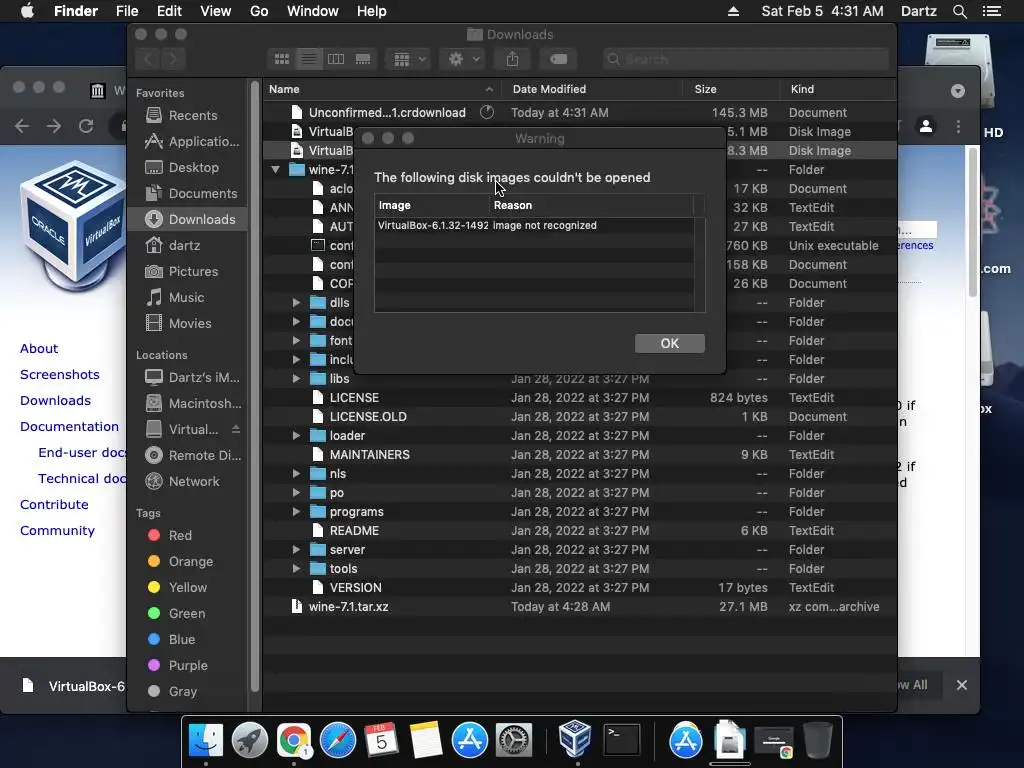This screenshot has height=768, width=1024.
Task: Click About link on VirtualBox page
Action: [x=39, y=349]
